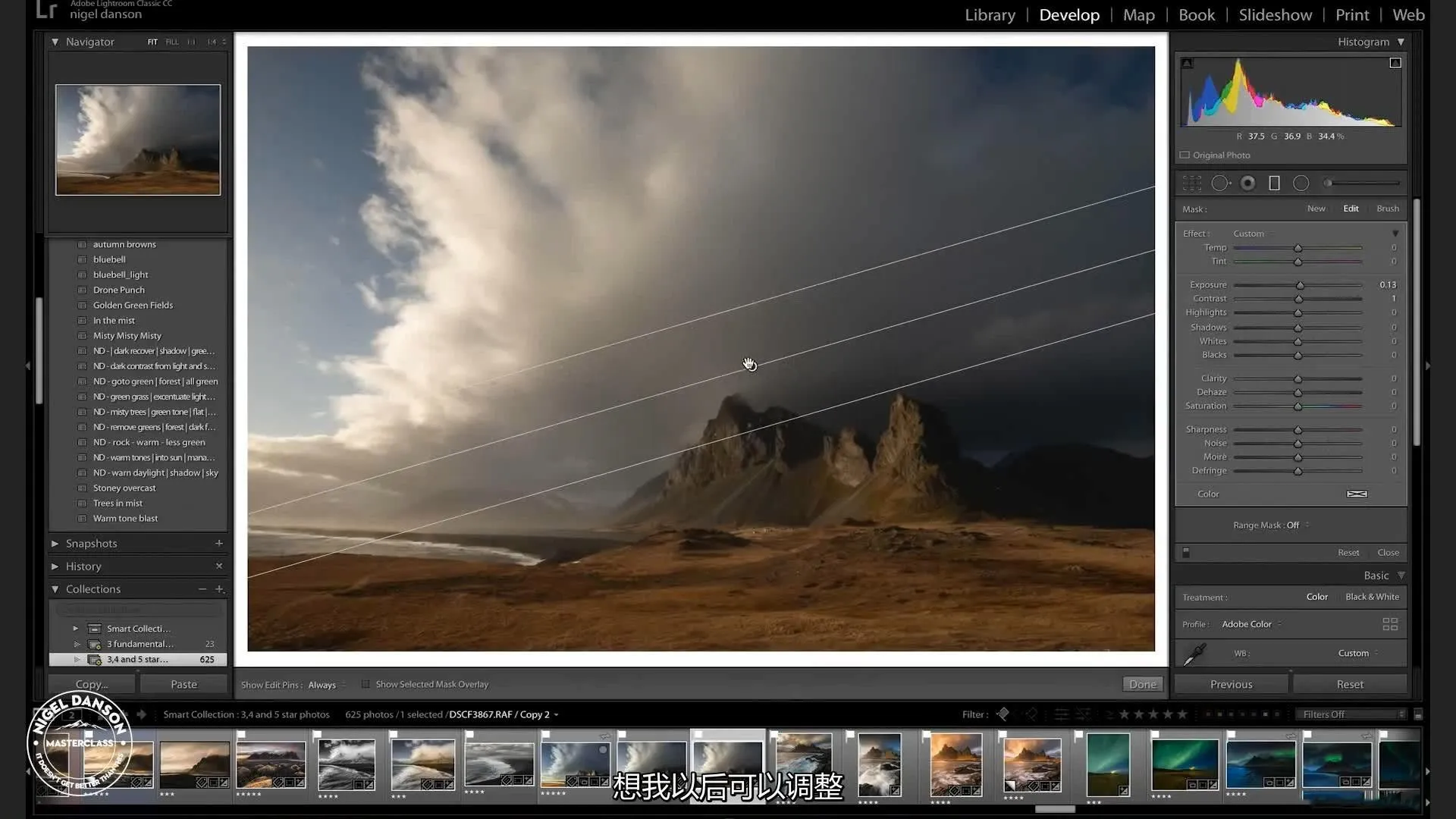Image resolution: width=1456 pixels, height=819 pixels.
Task: Click the Done button
Action: coord(1142,684)
